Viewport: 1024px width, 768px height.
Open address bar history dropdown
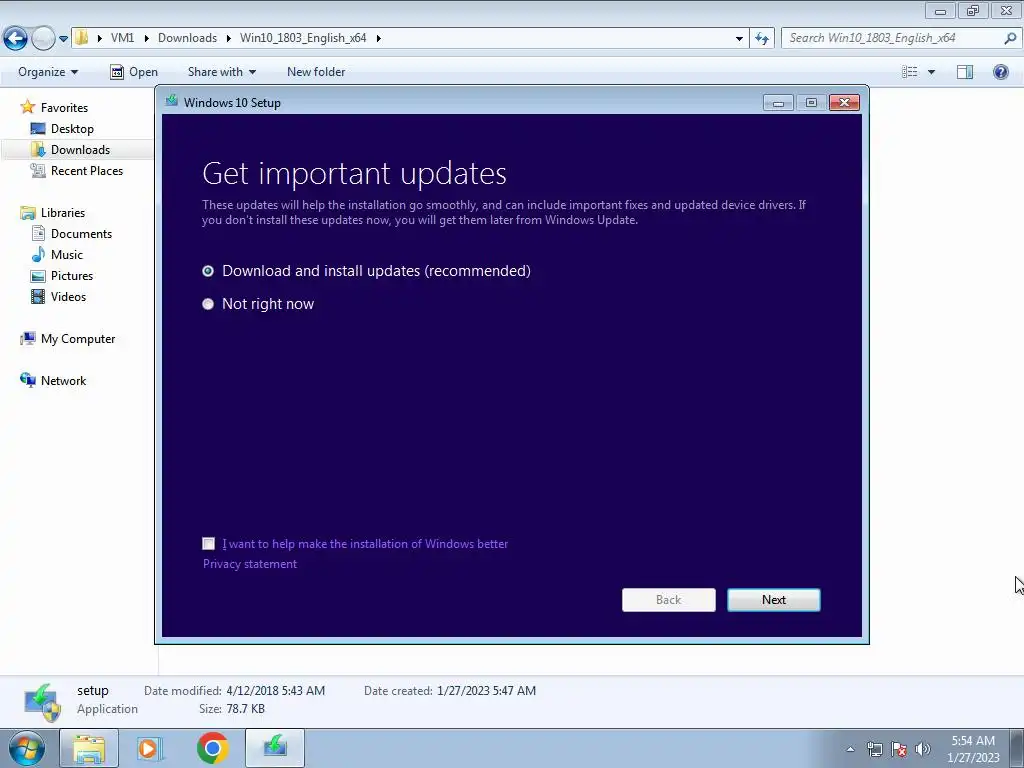(x=739, y=39)
